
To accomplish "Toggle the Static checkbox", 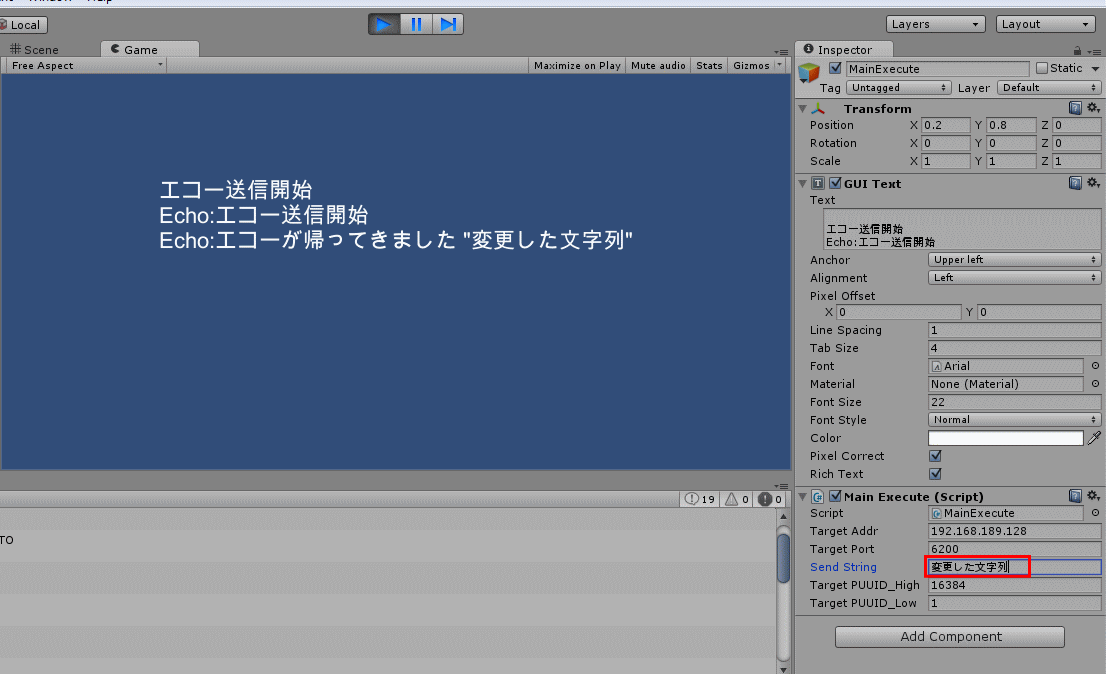I will 1042,68.
